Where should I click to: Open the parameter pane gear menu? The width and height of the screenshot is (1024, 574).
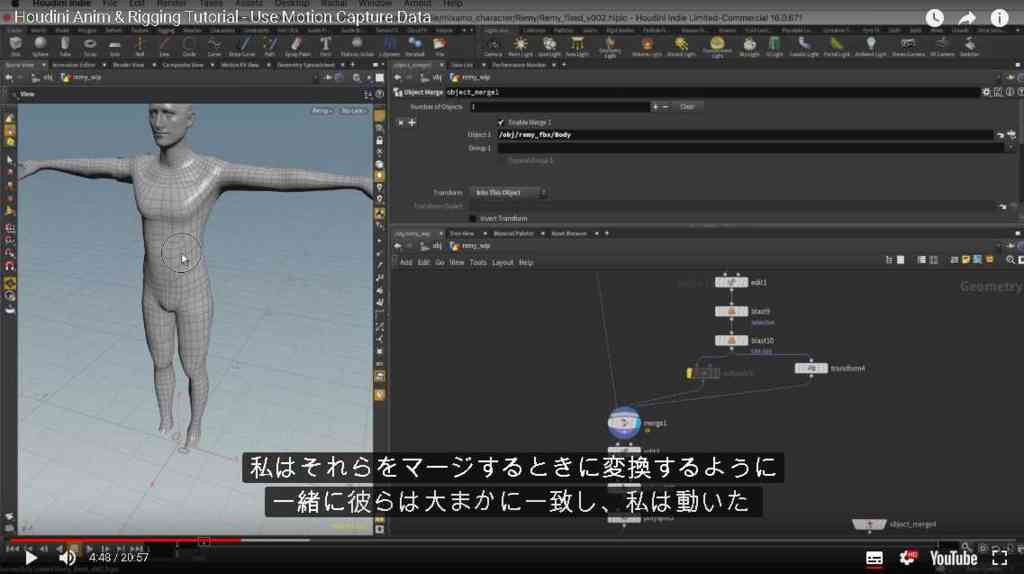(986, 92)
